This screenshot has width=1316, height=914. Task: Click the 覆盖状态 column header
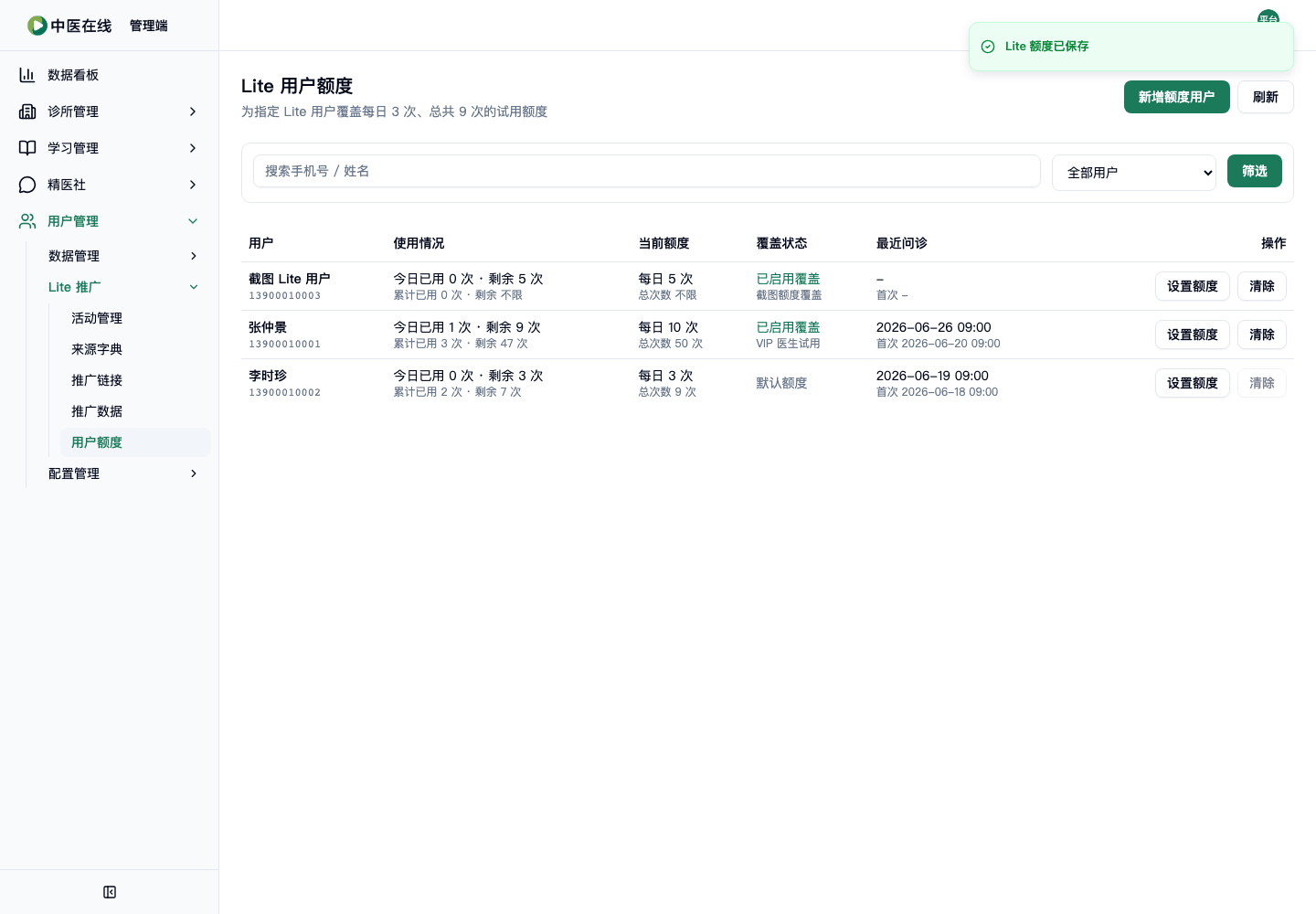point(781,243)
